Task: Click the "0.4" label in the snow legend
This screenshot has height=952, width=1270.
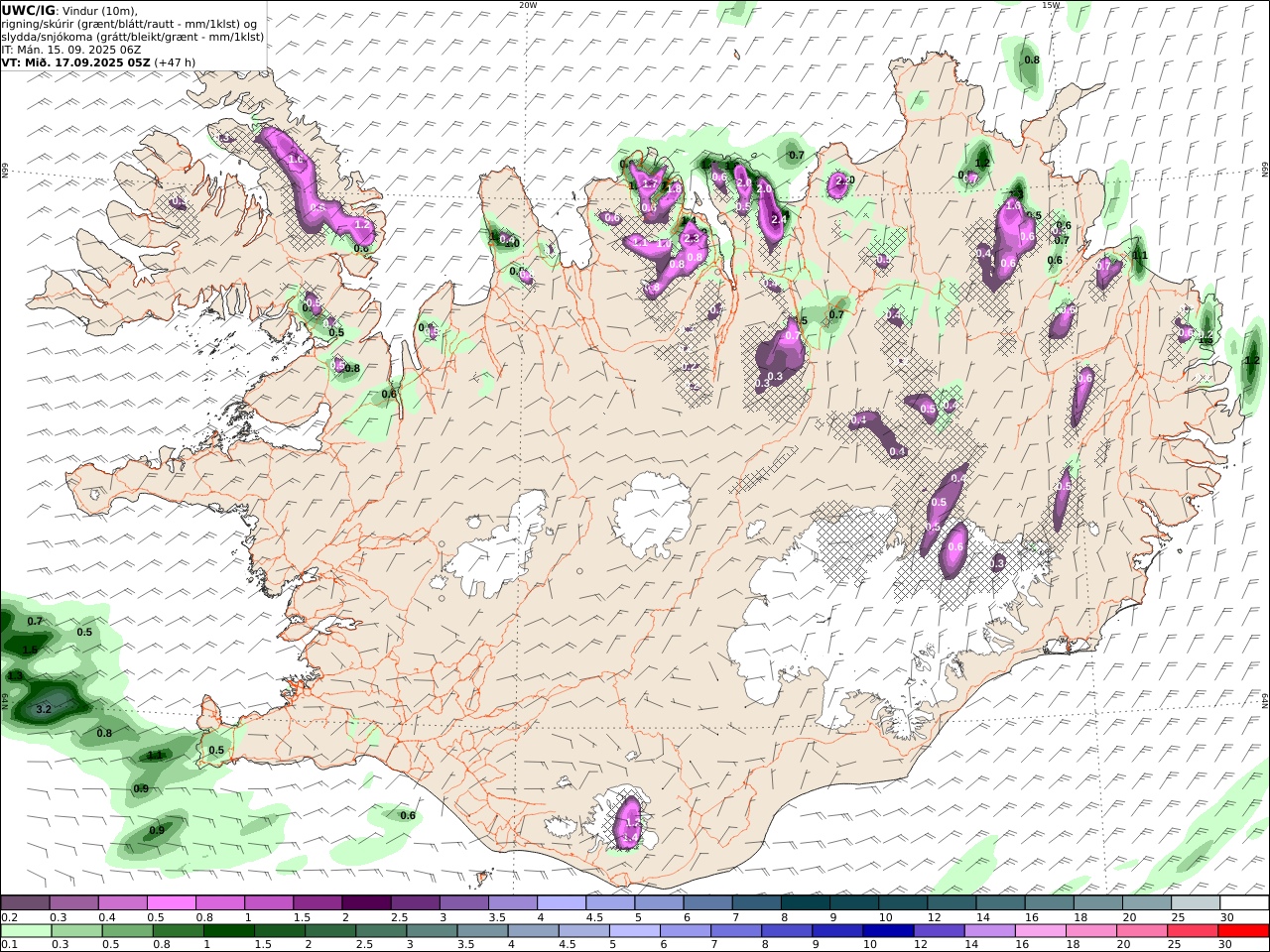Action: click(x=107, y=917)
